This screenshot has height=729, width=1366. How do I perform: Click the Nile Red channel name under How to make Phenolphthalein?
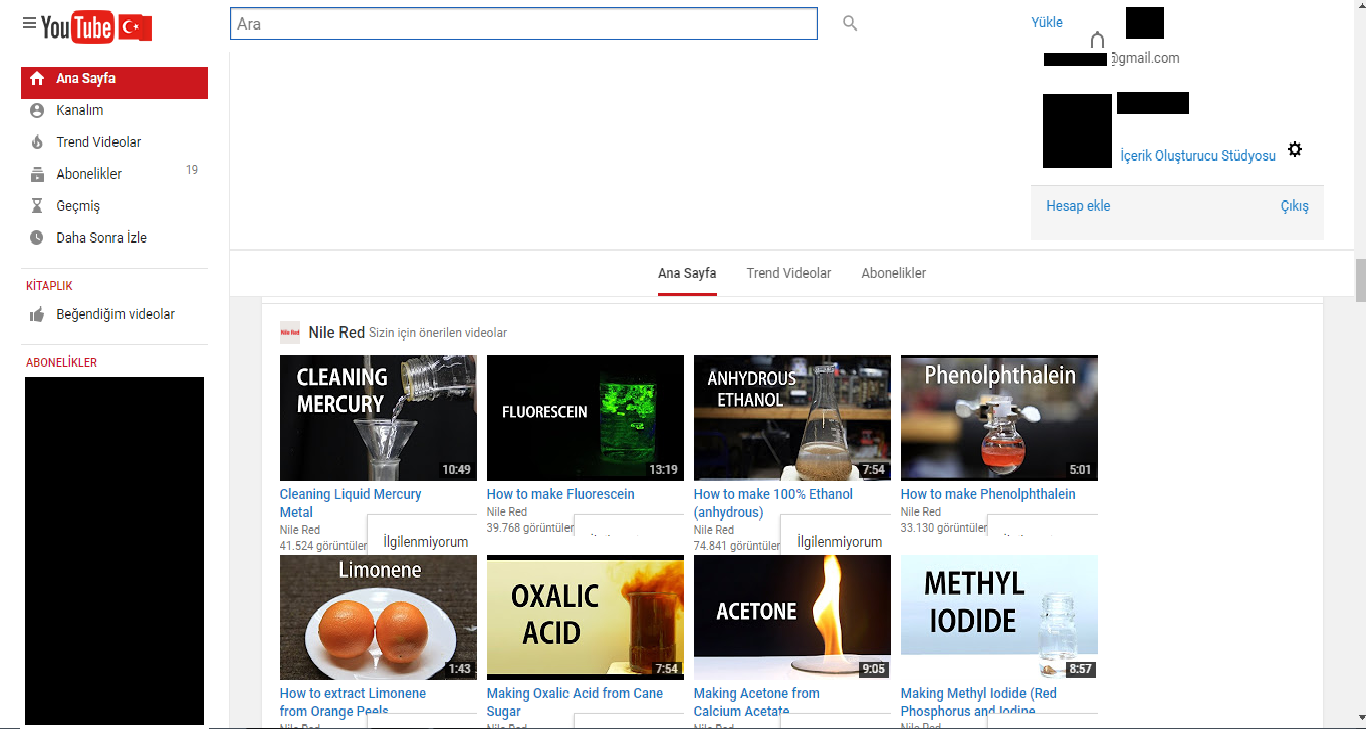point(921,512)
